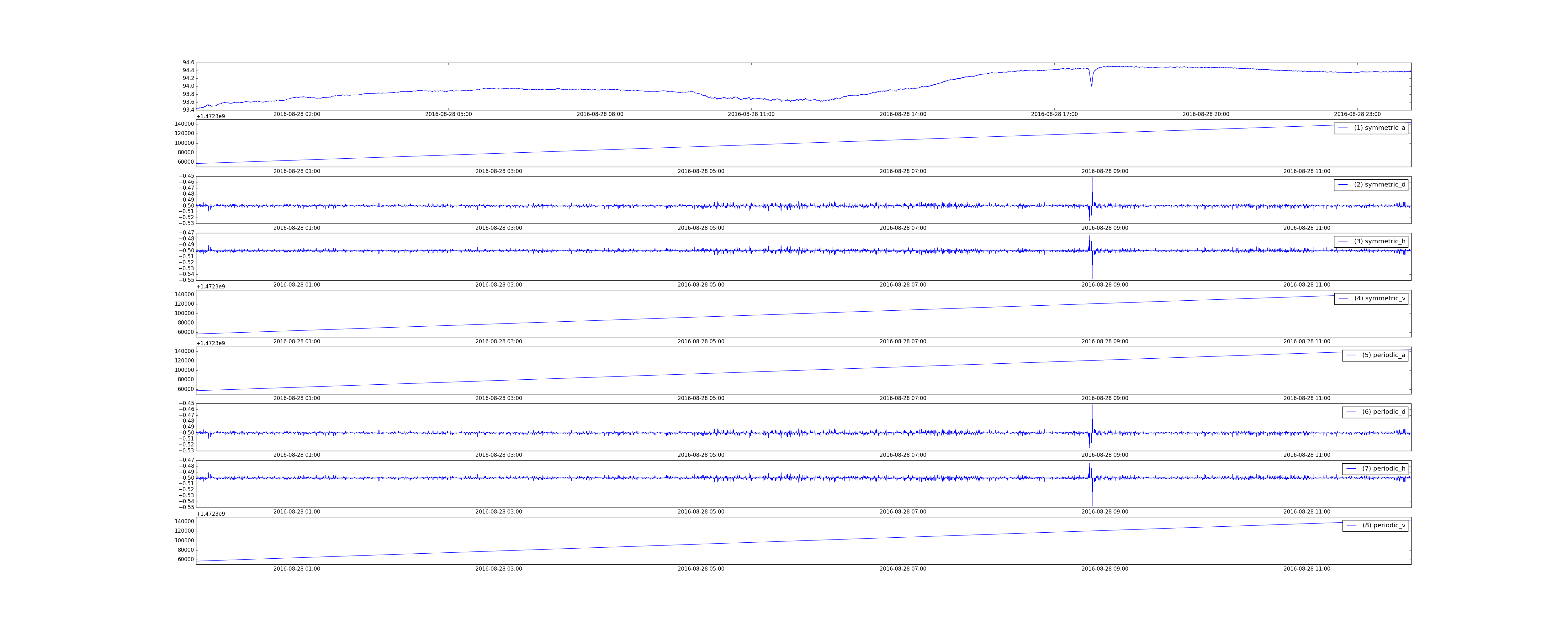
Task: Click the "(2) symmetric_d" legend entry
Action: (1371, 184)
